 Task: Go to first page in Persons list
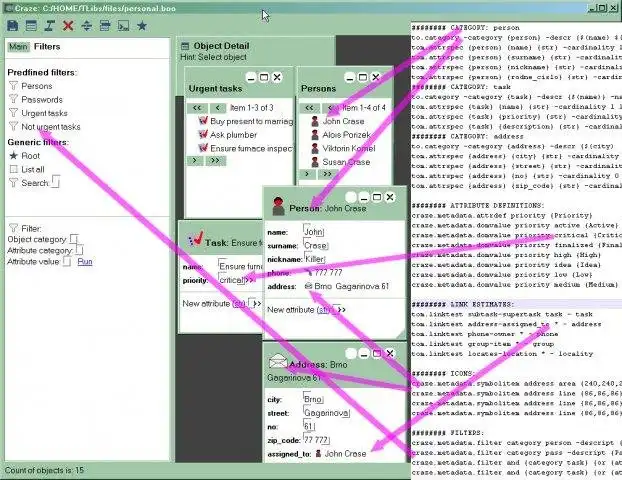coord(309,108)
